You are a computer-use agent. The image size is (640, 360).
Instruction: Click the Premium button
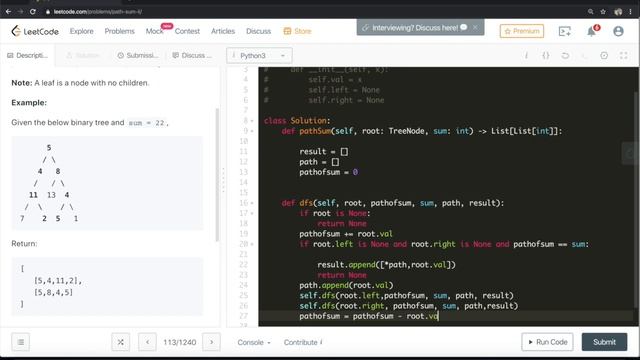point(522,31)
